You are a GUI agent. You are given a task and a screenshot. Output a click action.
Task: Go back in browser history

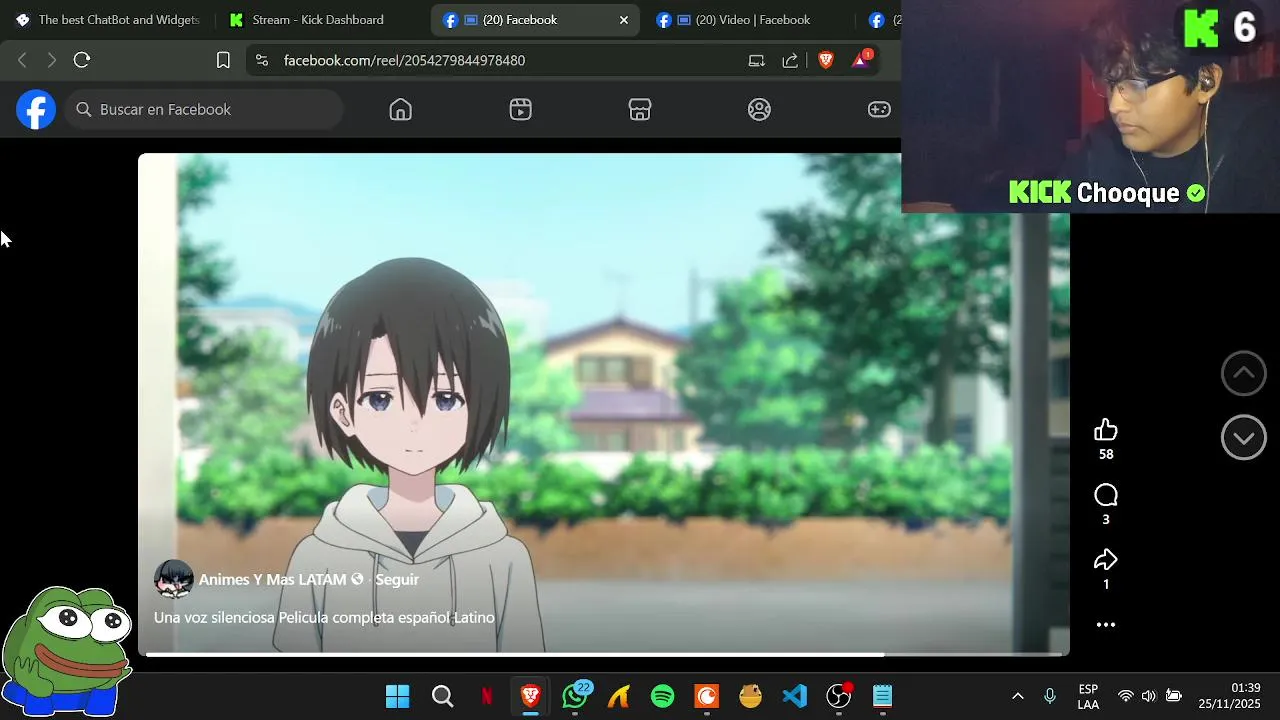tap(22, 60)
